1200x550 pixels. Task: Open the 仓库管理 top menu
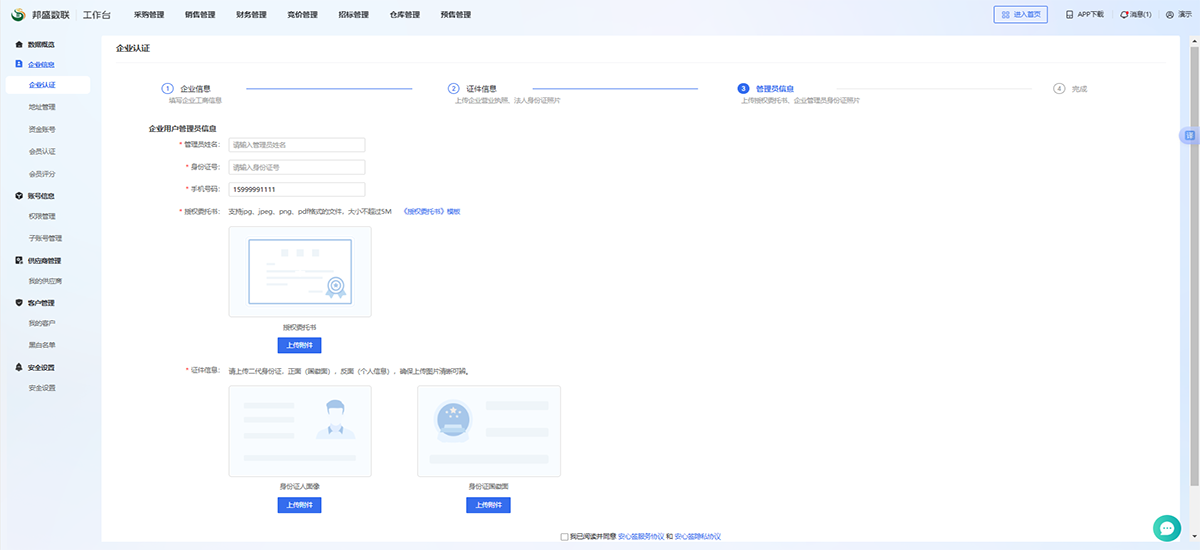(x=404, y=15)
